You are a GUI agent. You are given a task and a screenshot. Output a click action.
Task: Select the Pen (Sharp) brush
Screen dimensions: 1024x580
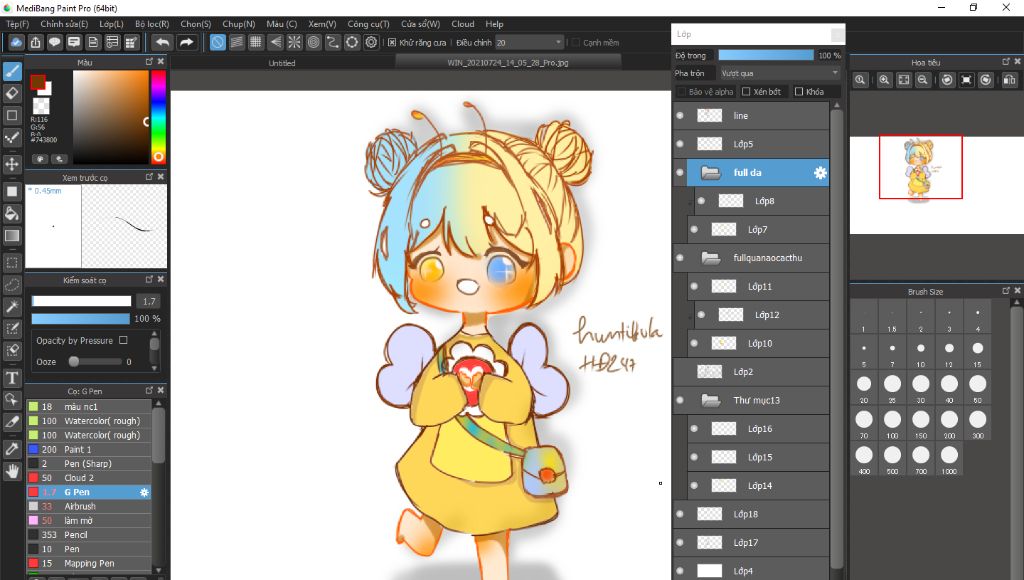[x=89, y=464]
